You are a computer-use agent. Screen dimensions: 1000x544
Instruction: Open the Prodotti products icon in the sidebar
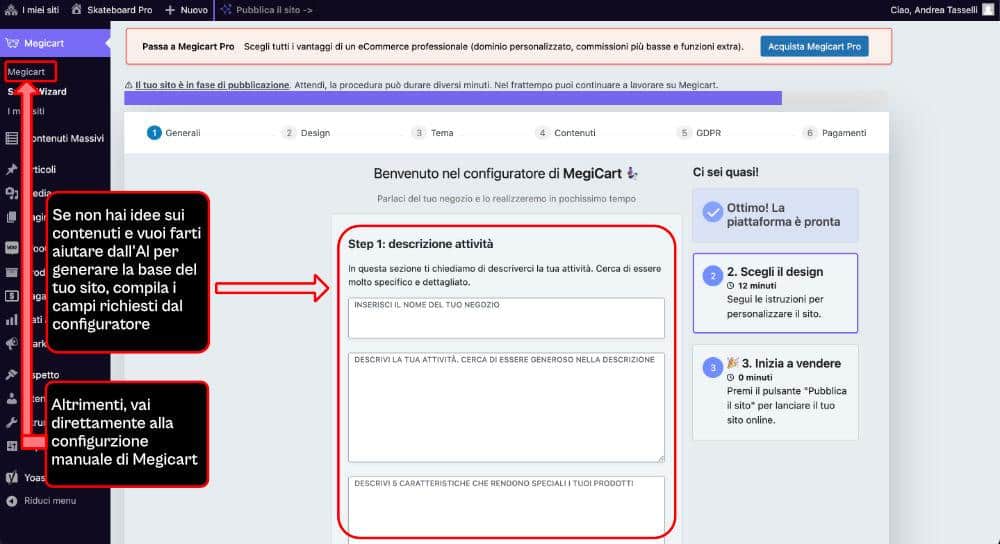tap(11, 272)
